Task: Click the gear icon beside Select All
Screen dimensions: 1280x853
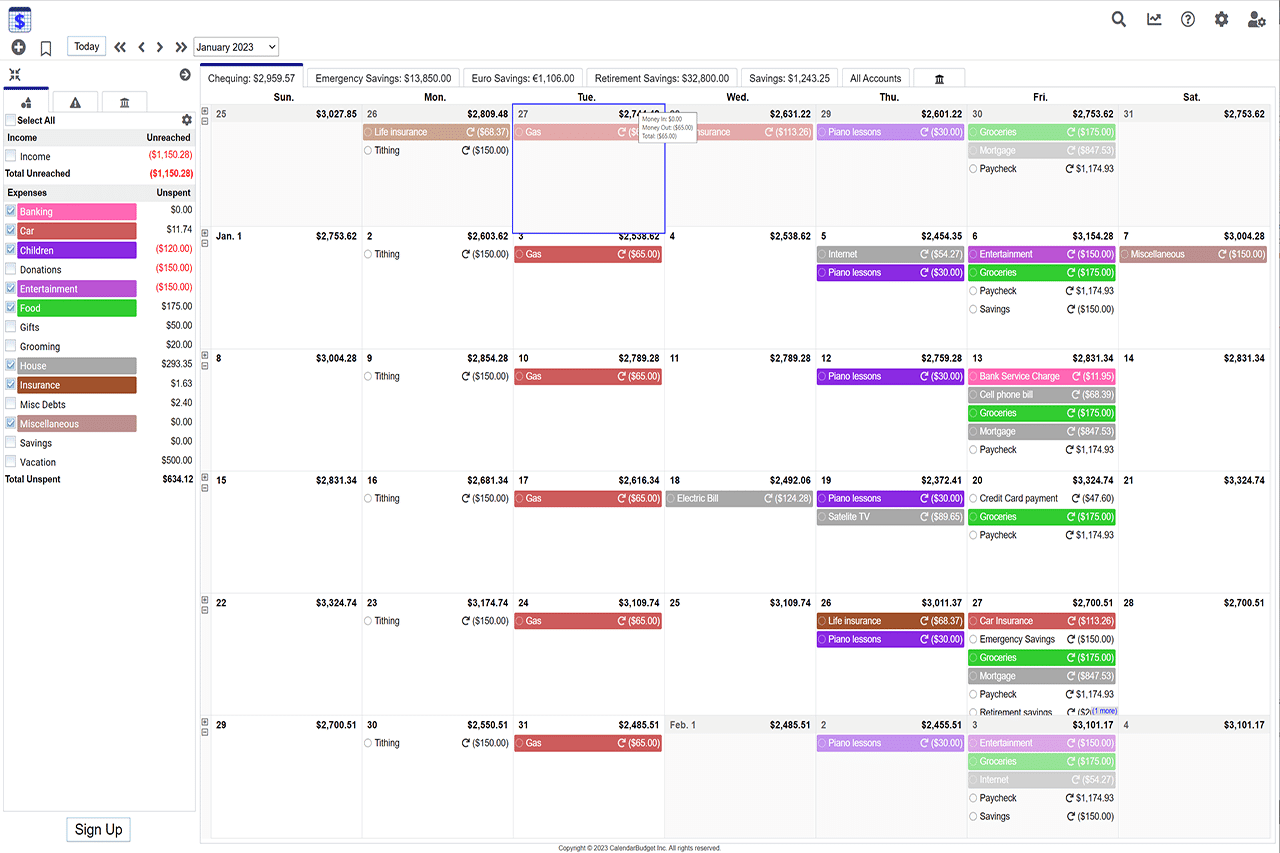Action: point(186,120)
